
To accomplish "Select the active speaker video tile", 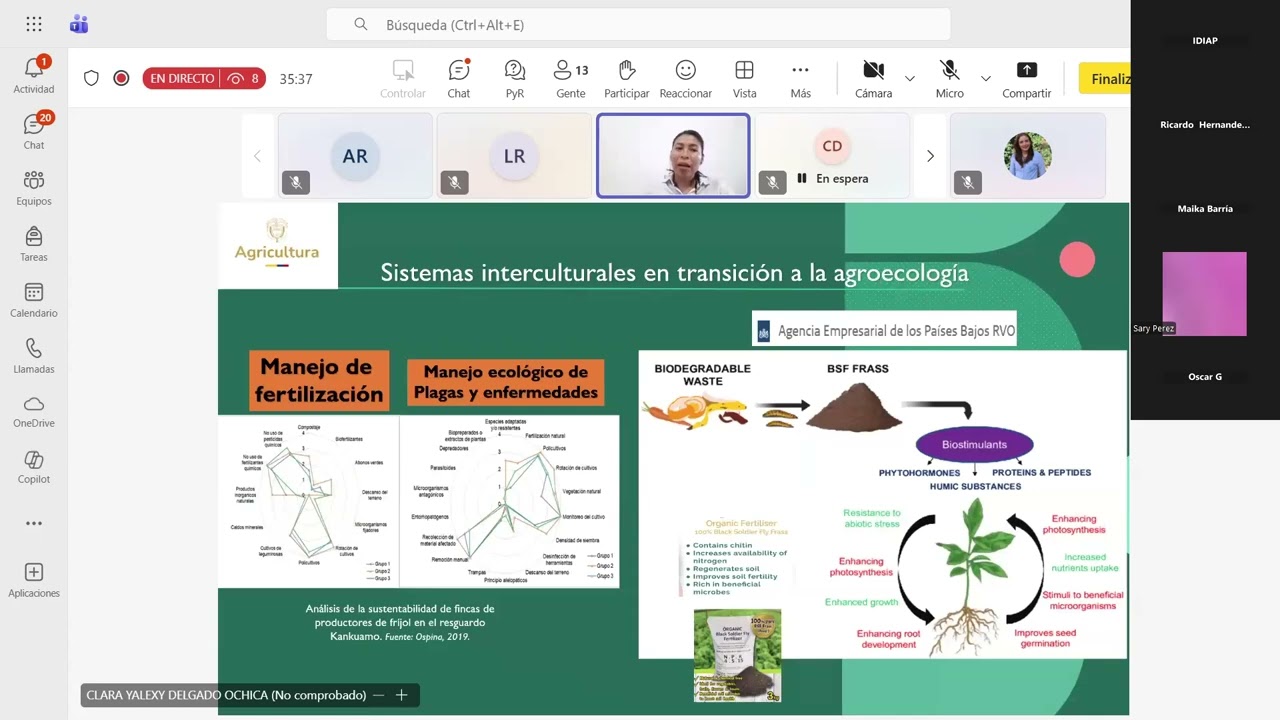I will pyautogui.click(x=673, y=156).
